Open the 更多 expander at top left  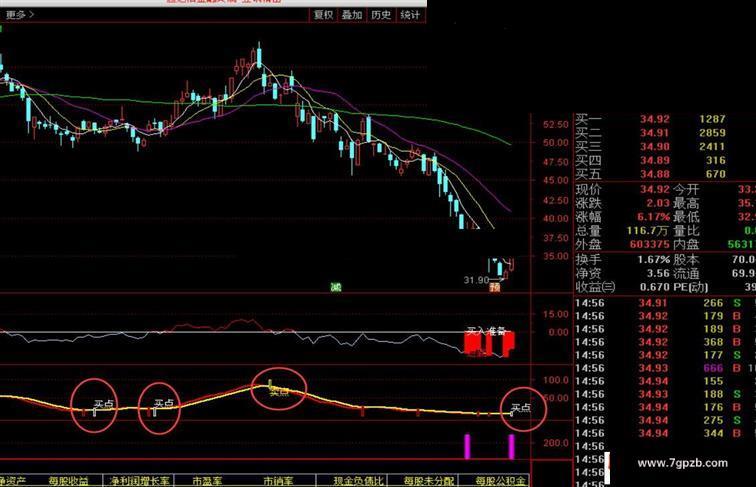pos(19,15)
